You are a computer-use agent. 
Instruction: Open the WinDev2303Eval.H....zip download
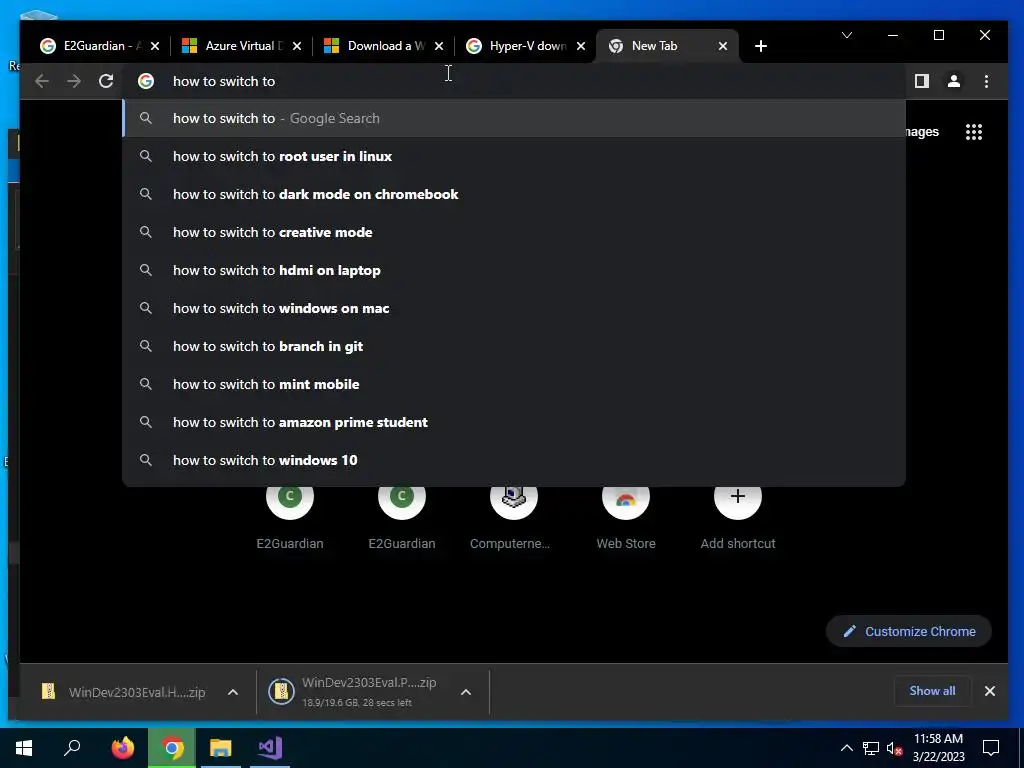(124, 692)
